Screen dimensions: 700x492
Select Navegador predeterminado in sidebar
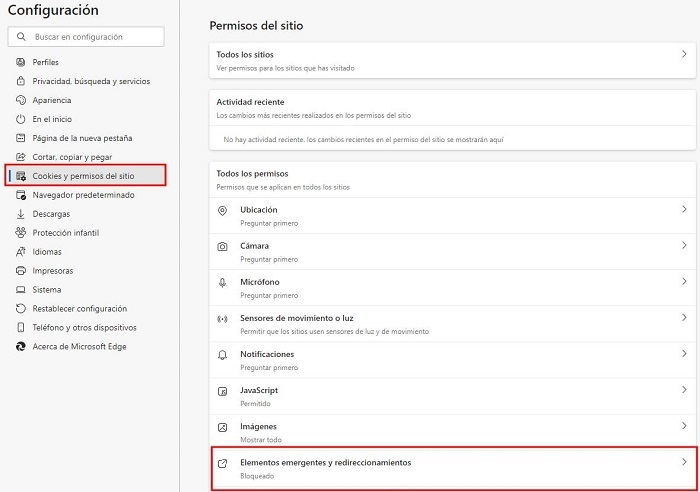[83, 195]
